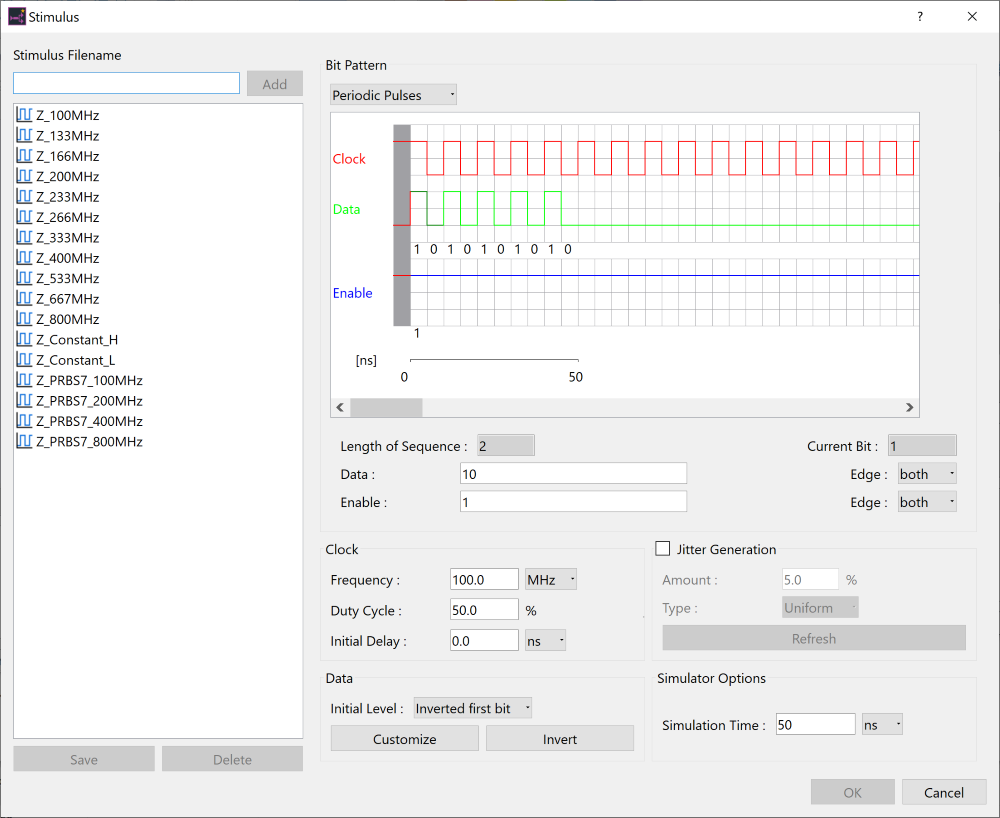Click the waveform scrollbar right arrow
This screenshot has height=818, width=1000.
(909, 407)
